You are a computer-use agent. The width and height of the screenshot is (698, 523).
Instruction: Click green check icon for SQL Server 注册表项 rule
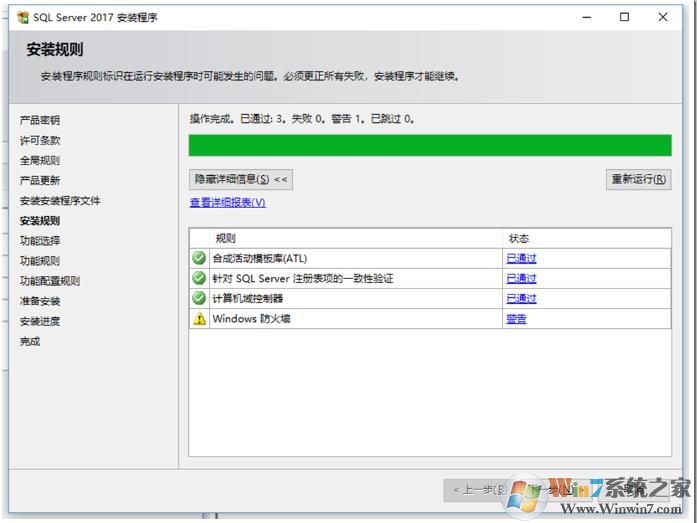pyautogui.click(x=199, y=278)
